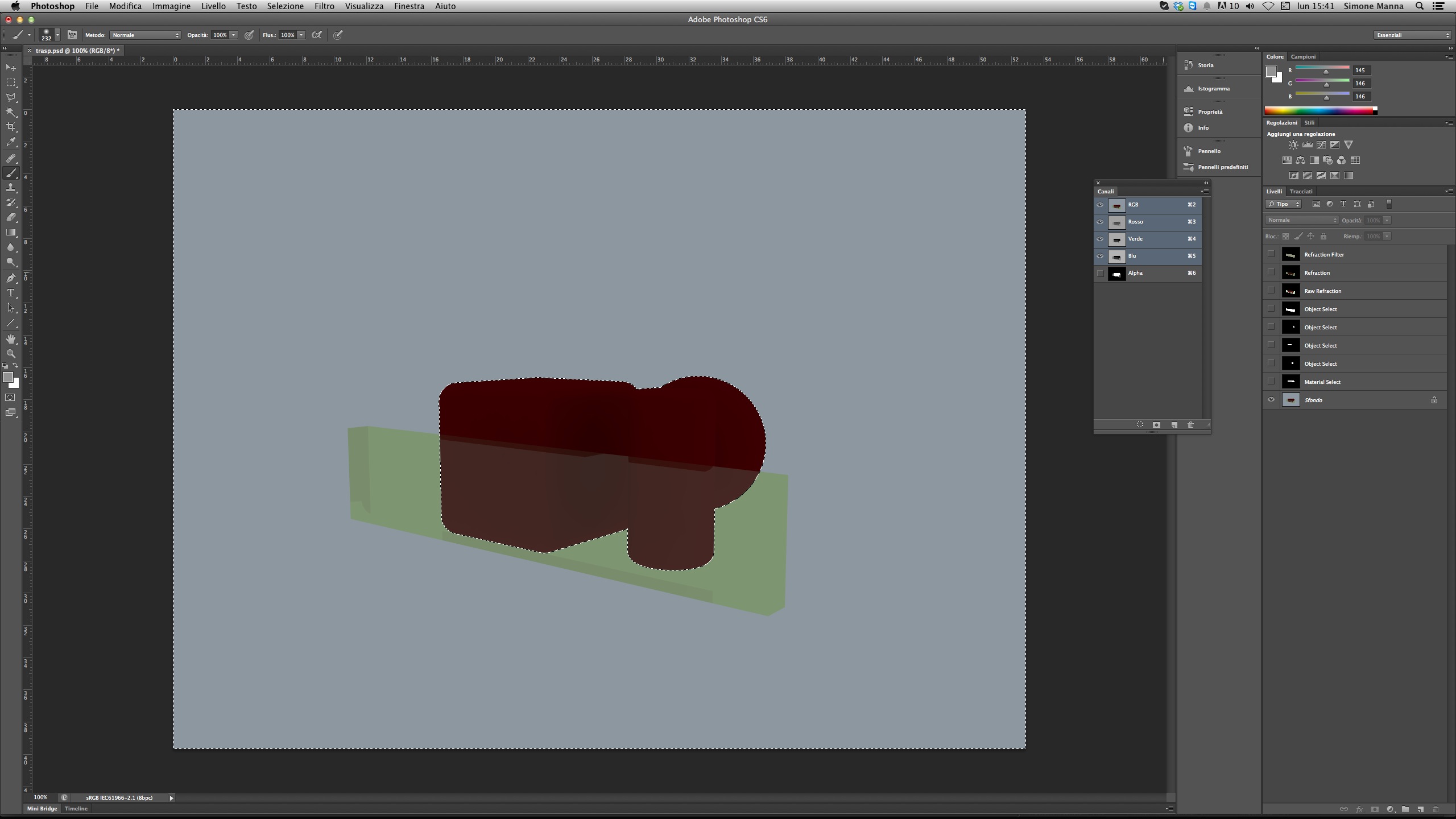Open the Filtro menu
This screenshot has height=819, width=1456.
pos(324,6)
